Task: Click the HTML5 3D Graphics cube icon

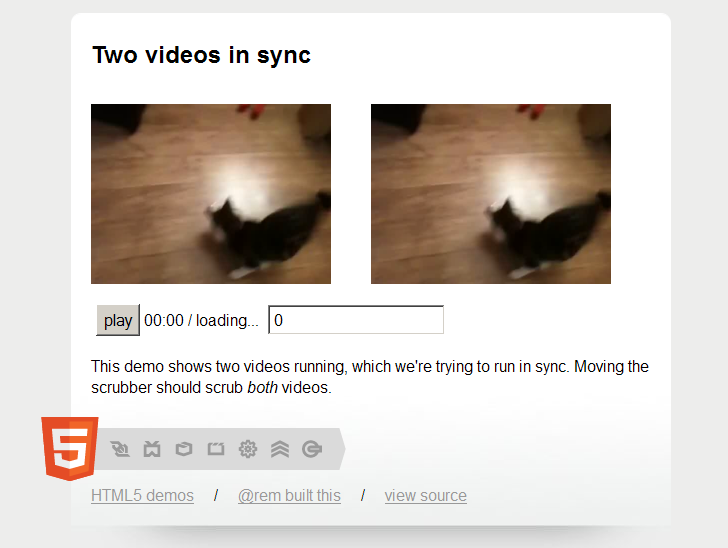Action: 184,449
